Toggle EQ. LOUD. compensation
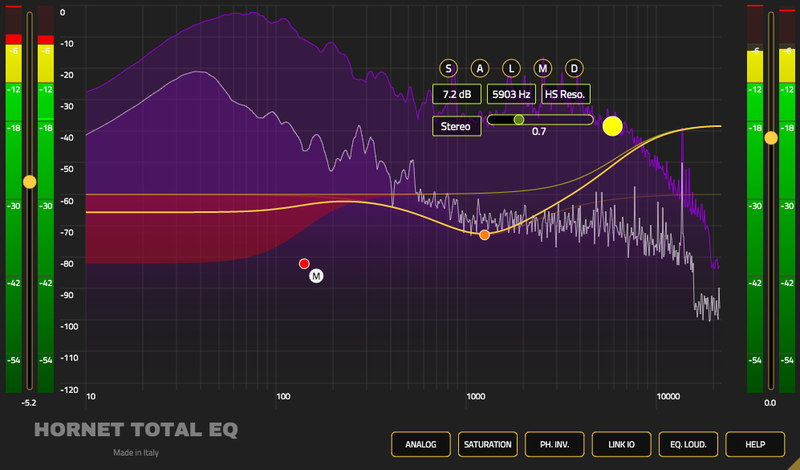Screen dimensions: 800x470 (x=688, y=444)
